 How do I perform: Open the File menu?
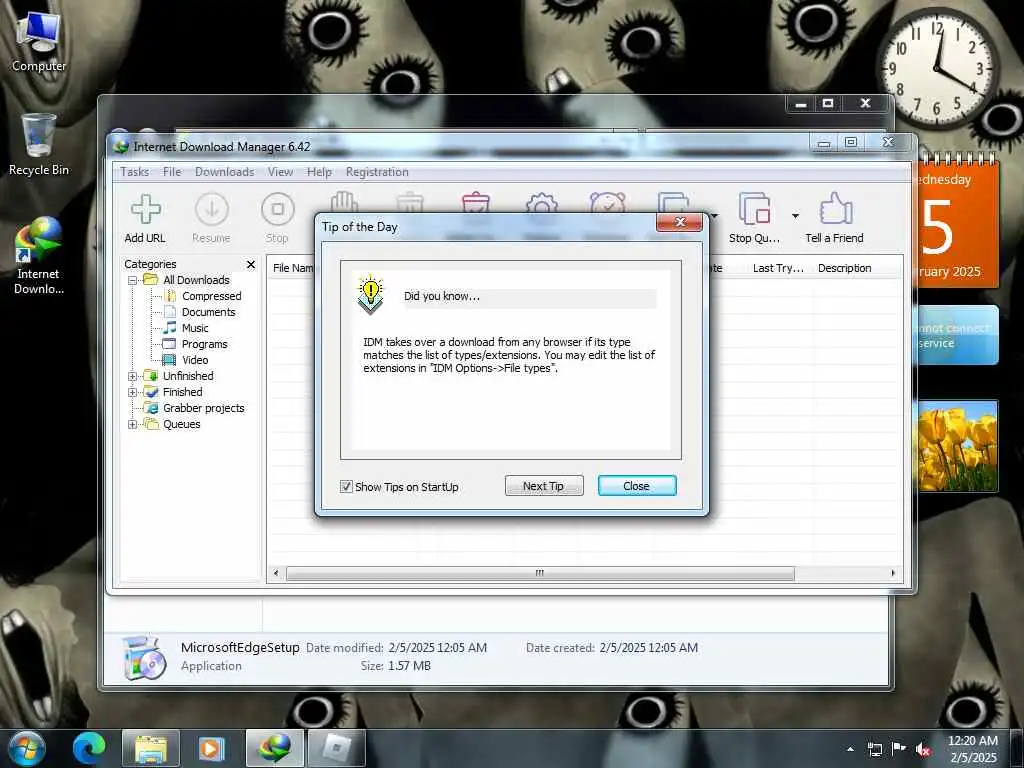pos(172,172)
